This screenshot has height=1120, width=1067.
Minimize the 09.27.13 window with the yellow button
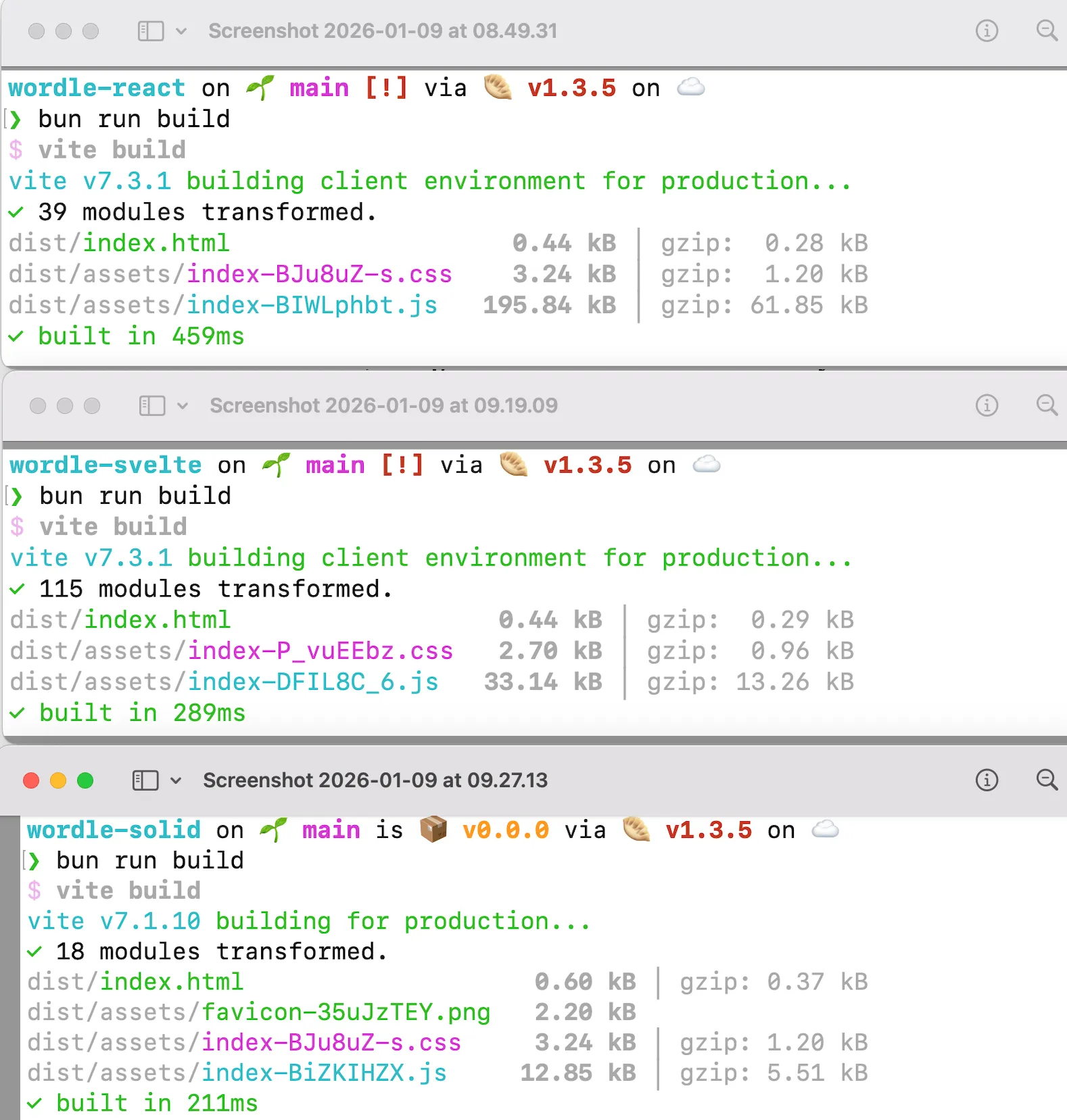pos(58,781)
